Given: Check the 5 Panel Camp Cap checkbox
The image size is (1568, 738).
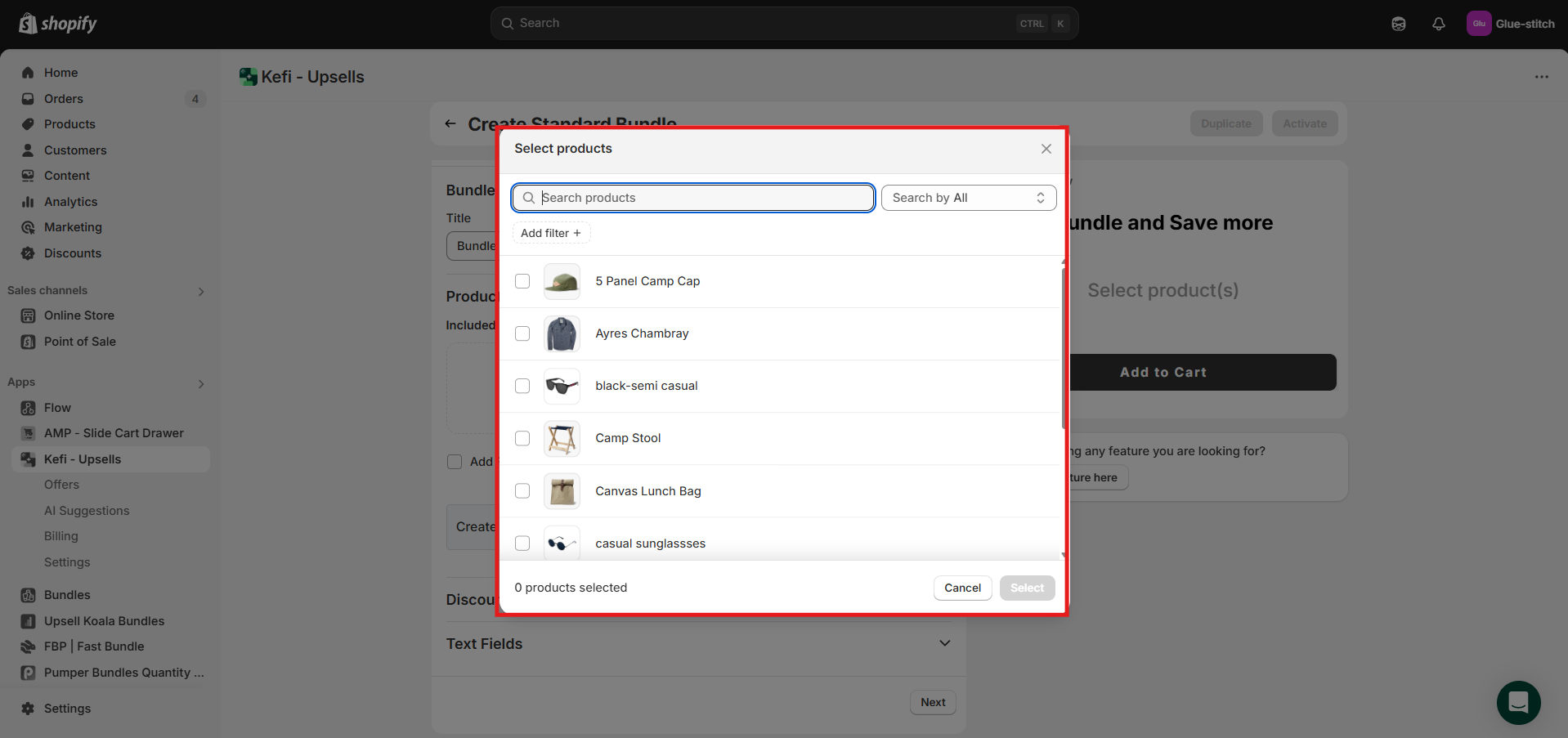Looking at the screenshot, I should coord(522,281).
